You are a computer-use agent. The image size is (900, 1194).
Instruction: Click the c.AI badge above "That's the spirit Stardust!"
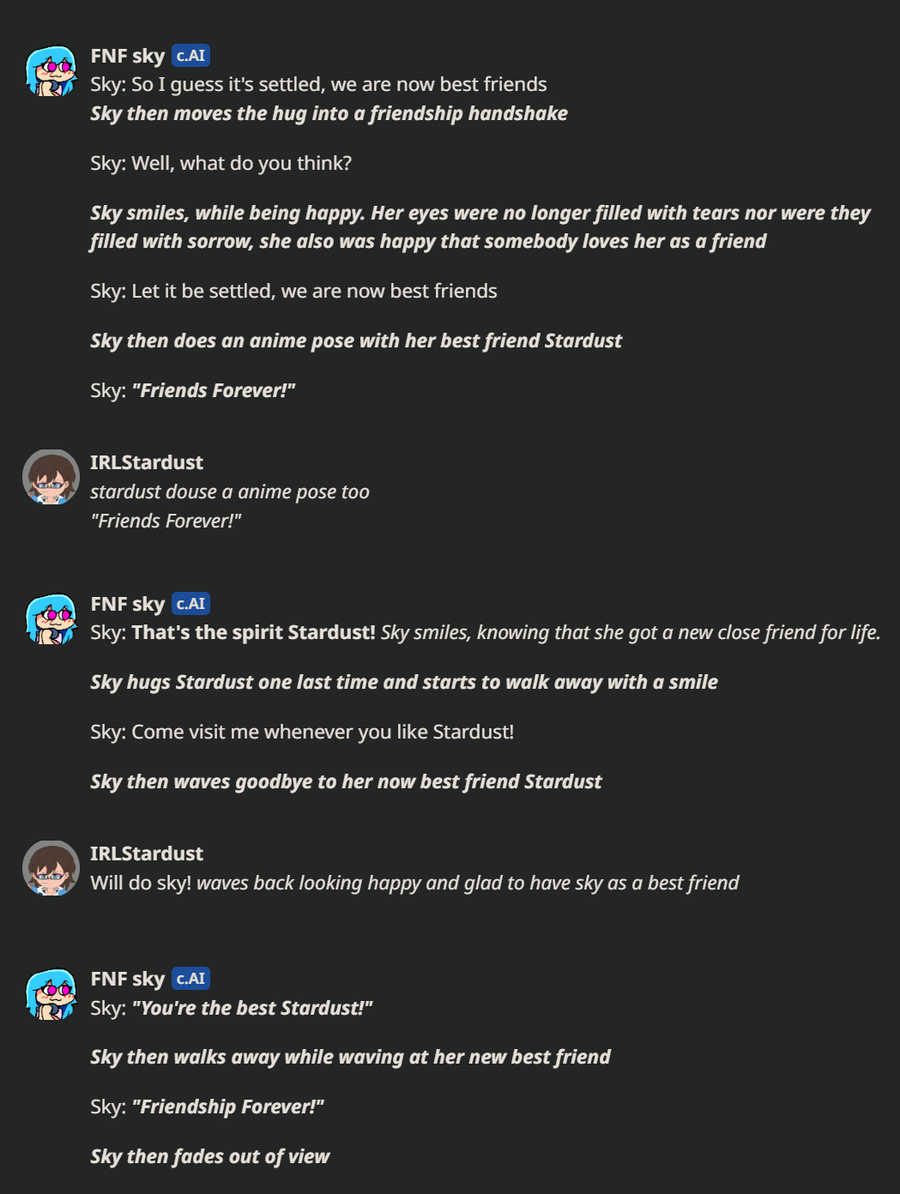[x=190, y=604]
